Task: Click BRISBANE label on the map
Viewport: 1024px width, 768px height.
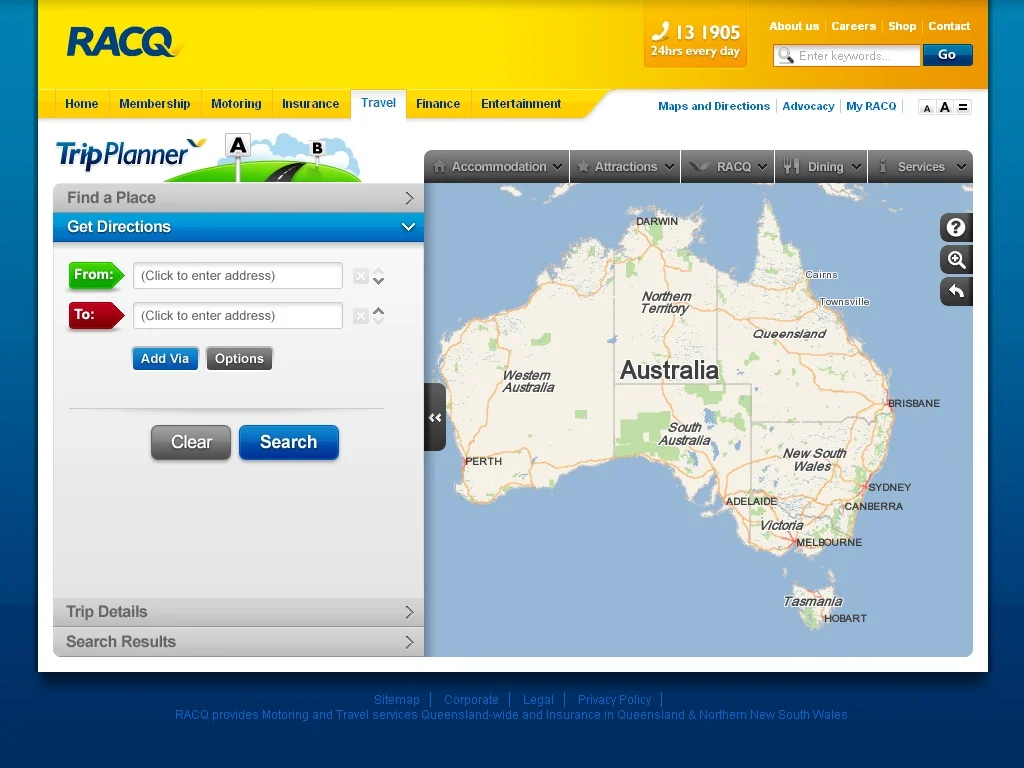Action: click(914, 404)
